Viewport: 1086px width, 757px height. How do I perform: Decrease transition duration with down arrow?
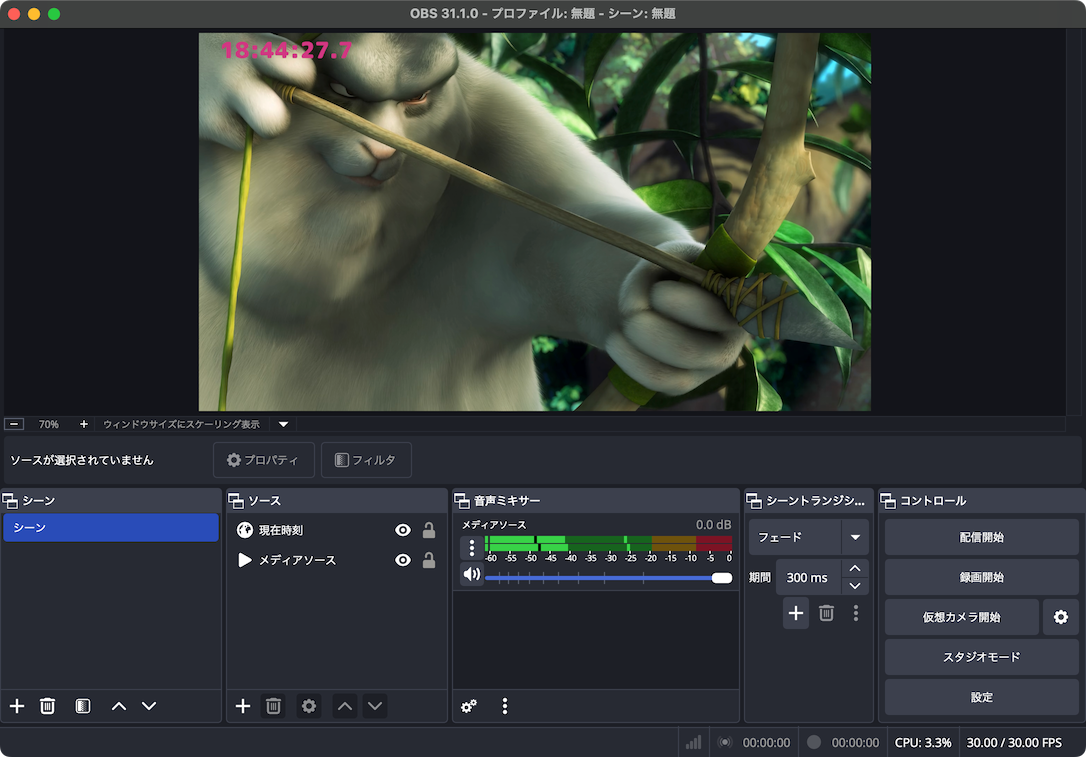pos(855,586)
